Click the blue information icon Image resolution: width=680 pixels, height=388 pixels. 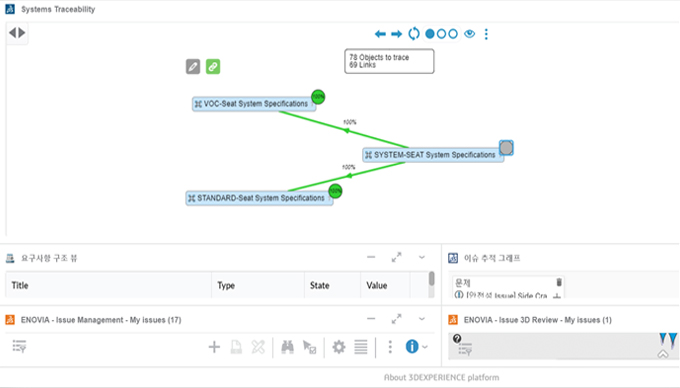pos(412,346)
